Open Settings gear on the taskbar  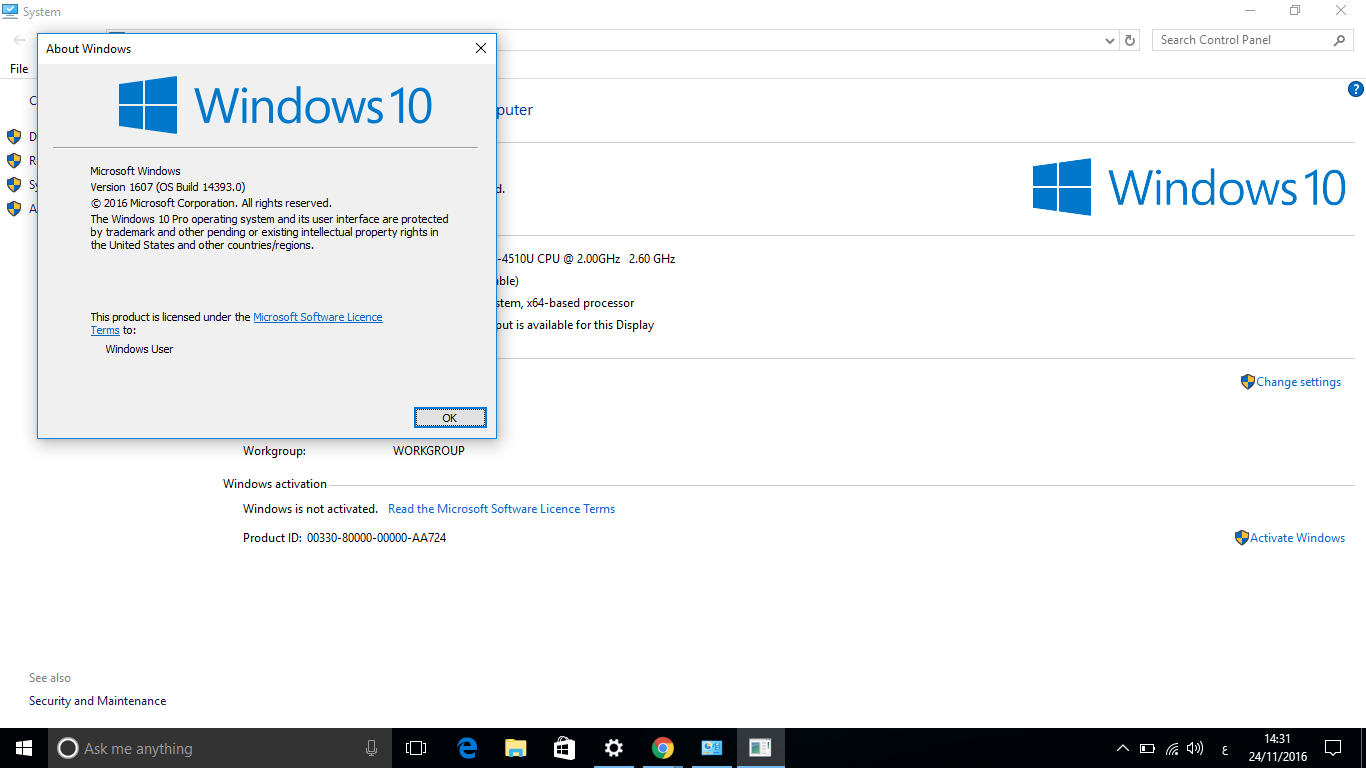coord(613,748)
